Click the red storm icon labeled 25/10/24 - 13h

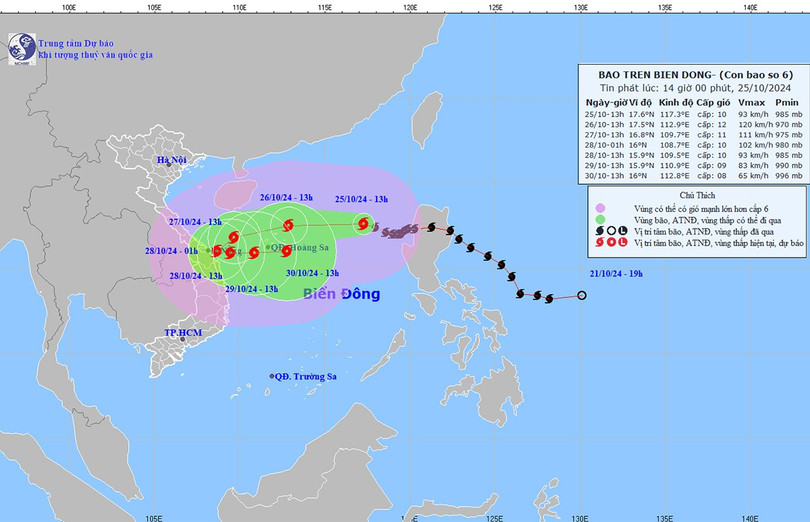[x=364, y=225]
